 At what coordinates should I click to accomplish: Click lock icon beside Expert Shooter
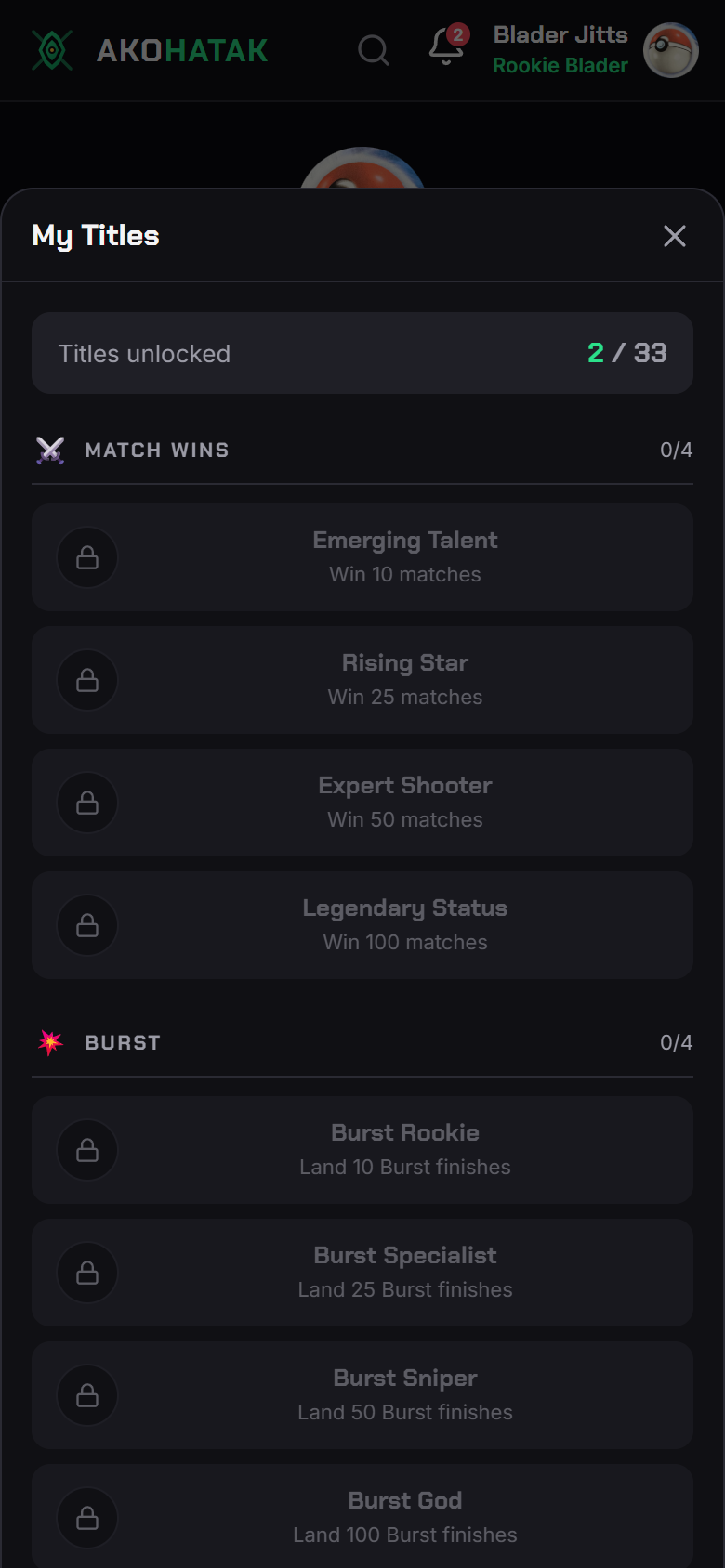[87, 803]
